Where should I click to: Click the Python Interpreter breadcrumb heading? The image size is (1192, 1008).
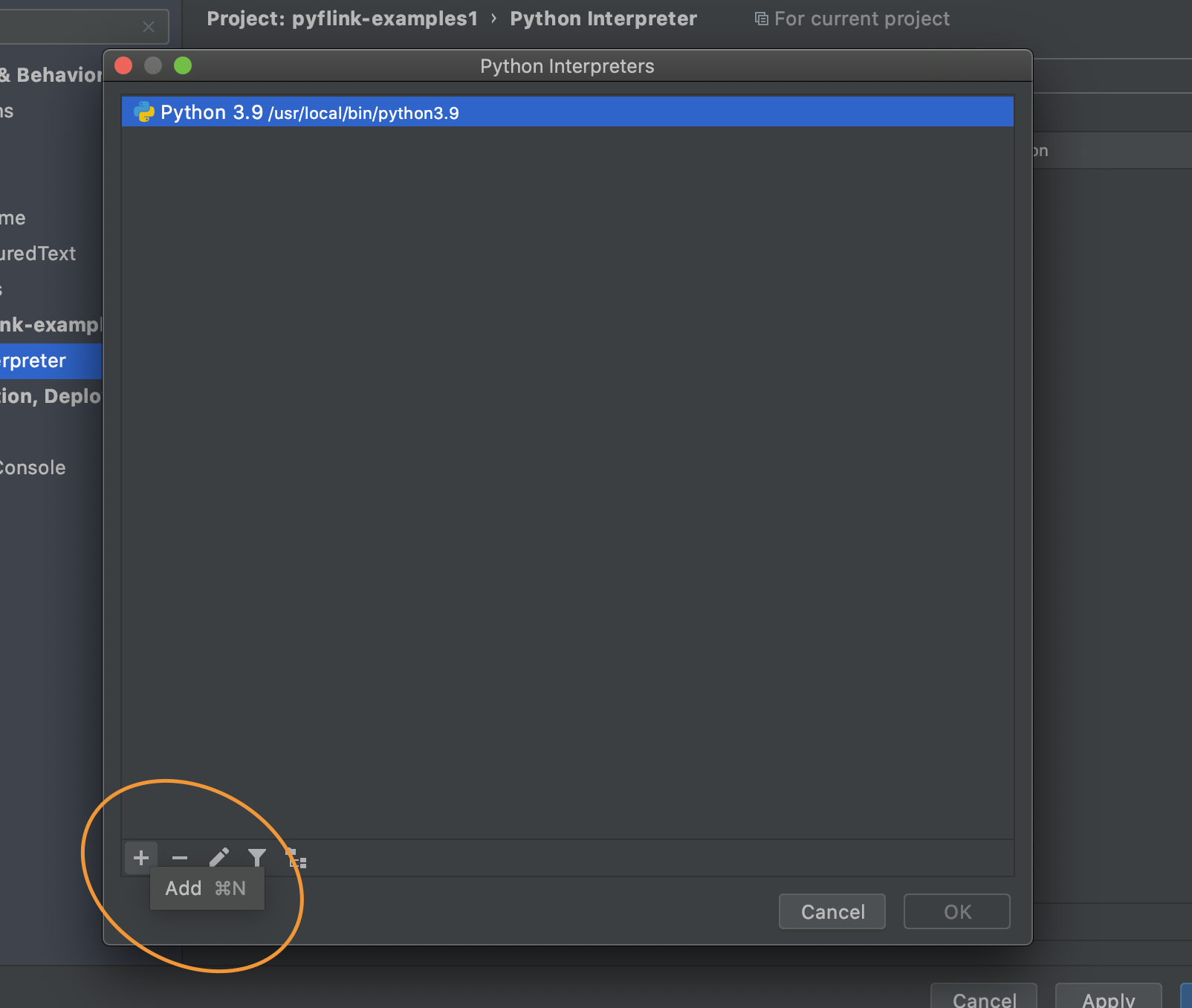tap(603, 19)
